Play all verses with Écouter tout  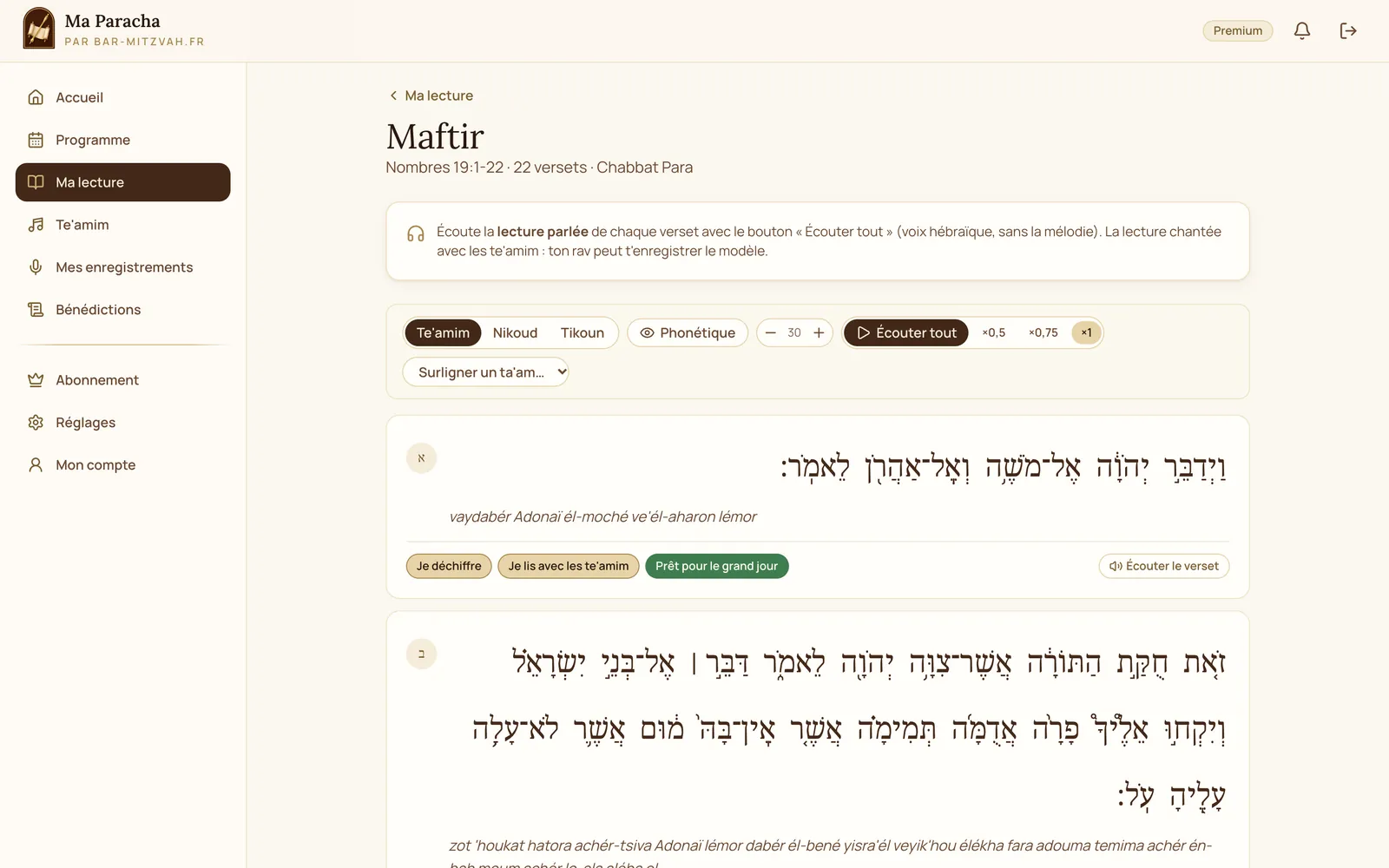point(905,332)
